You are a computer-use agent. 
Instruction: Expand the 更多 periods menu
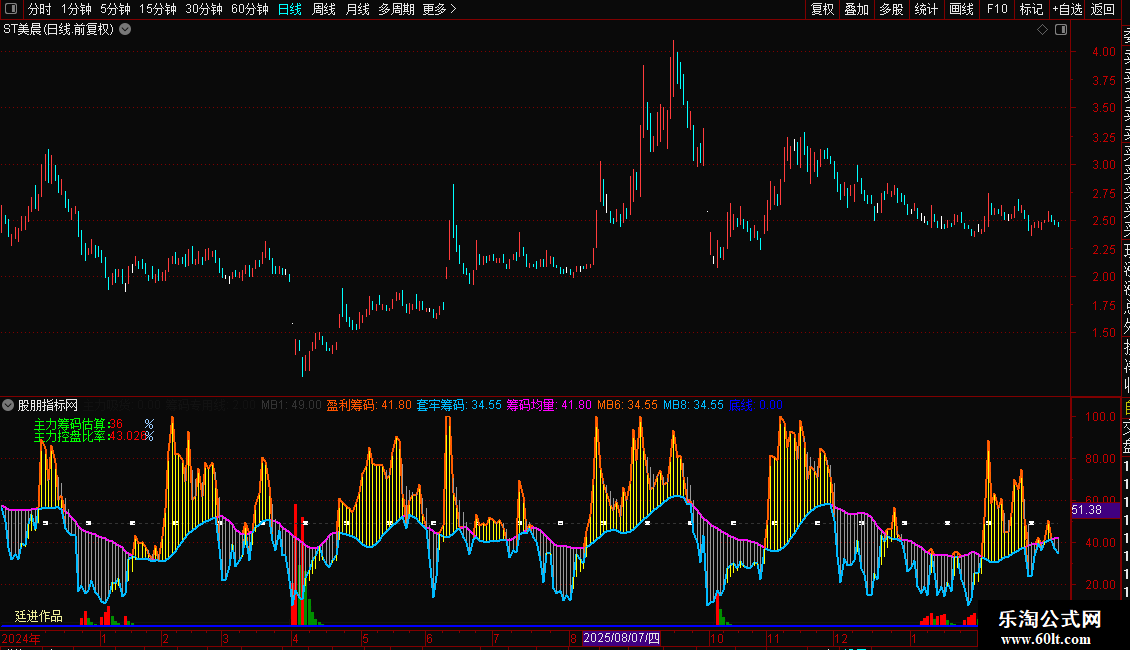[x=440, y=9]
